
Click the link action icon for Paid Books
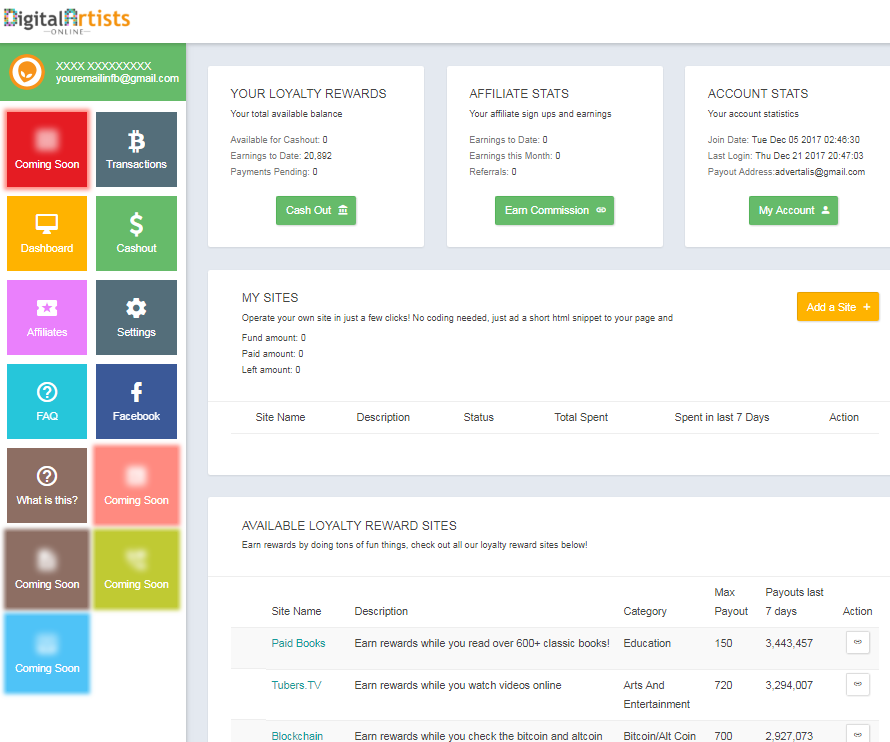(x=858, y=643)
